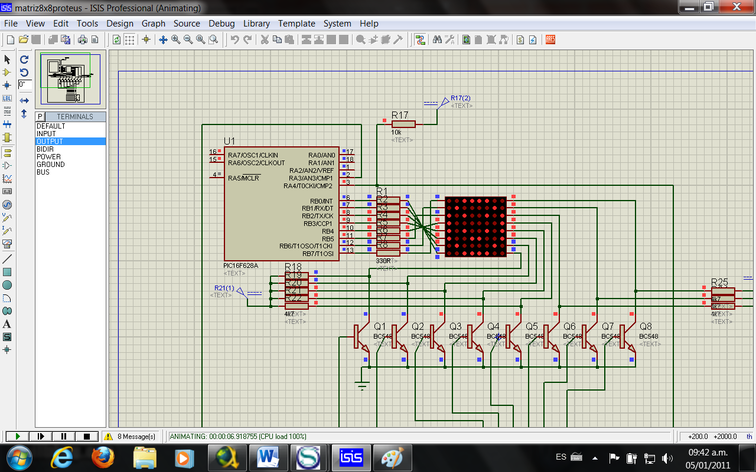Rotate the selection clockwise
Screen dimensions: 756x472
(x=24, y=59)
